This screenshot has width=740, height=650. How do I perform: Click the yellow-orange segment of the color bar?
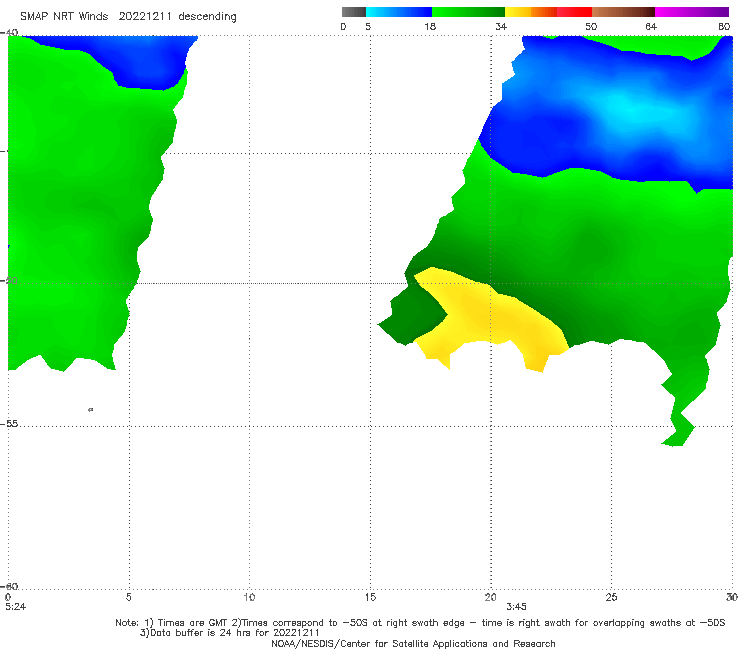click(530, 12)
